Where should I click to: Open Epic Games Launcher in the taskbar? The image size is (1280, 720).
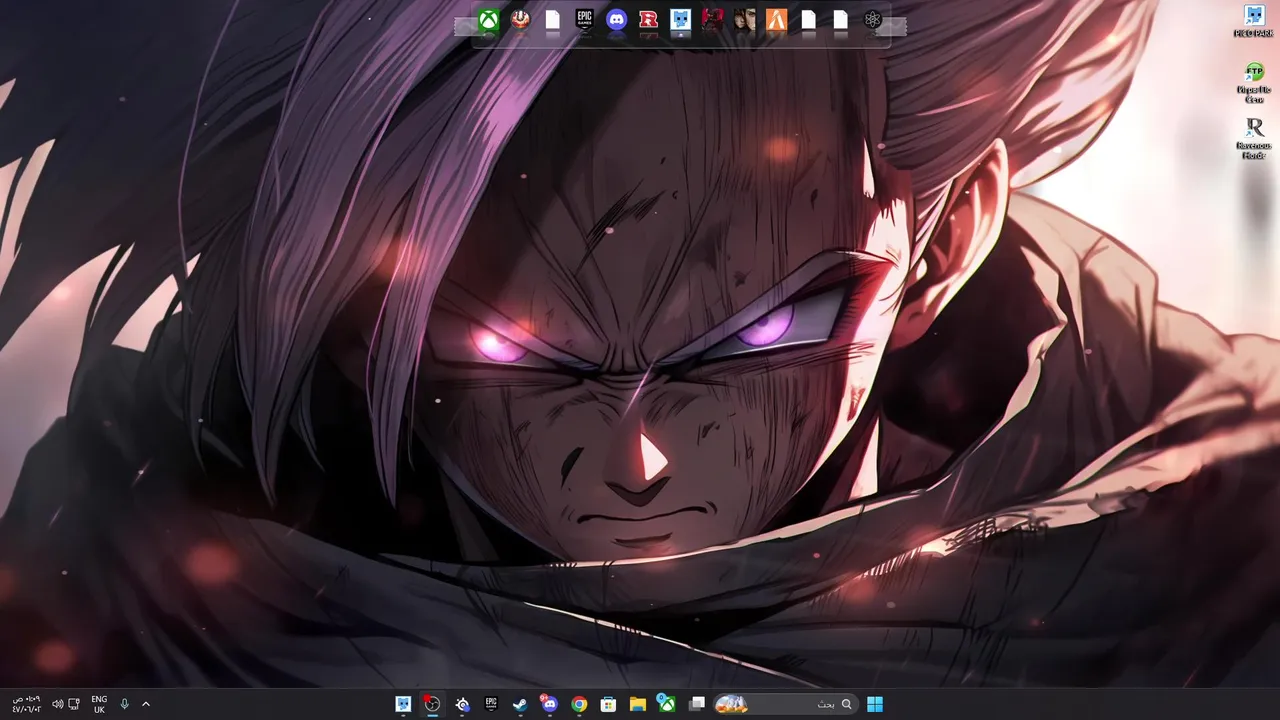[491, 704]
